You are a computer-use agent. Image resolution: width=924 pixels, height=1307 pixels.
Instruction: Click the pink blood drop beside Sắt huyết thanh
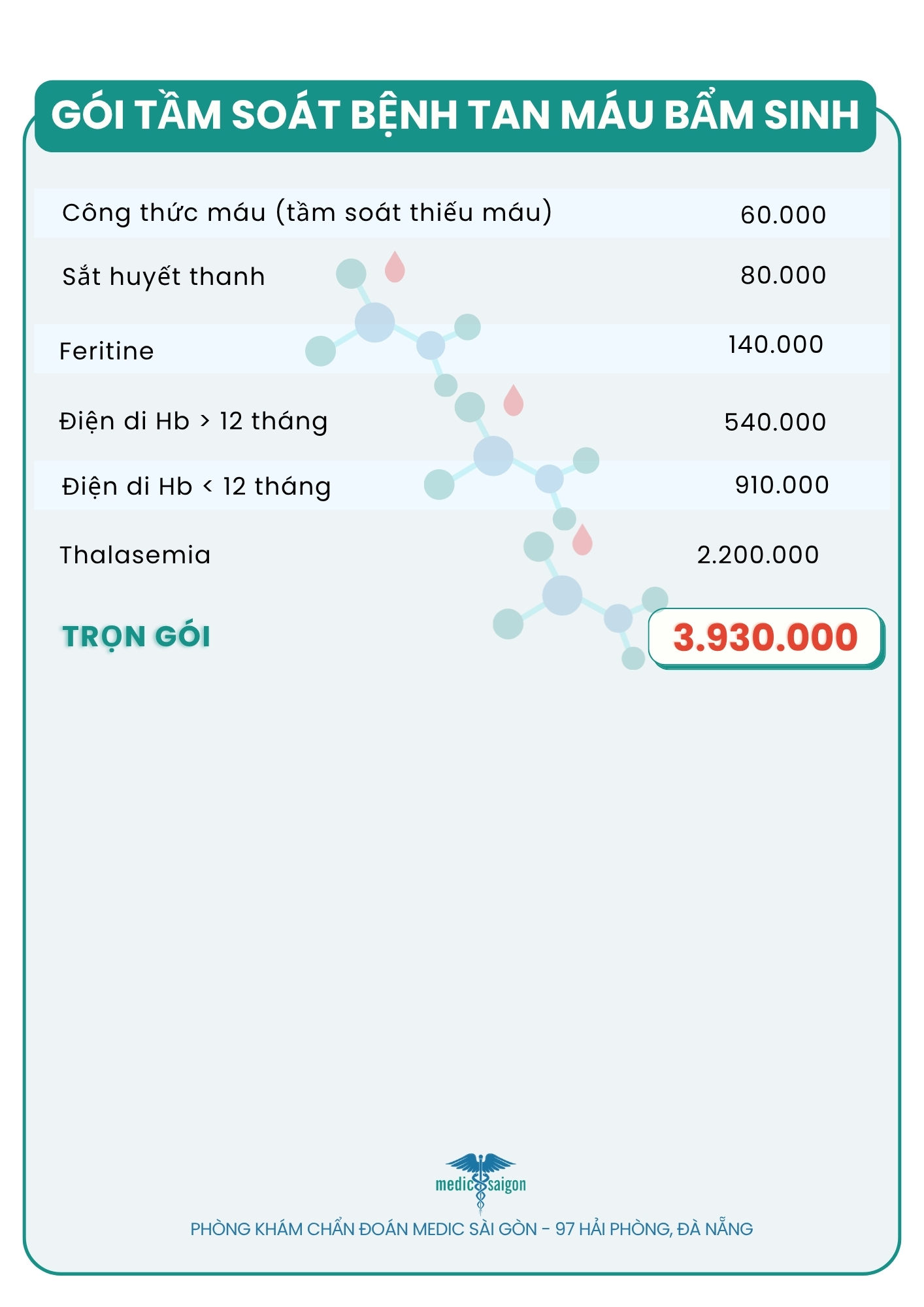(x=395, y=267)
